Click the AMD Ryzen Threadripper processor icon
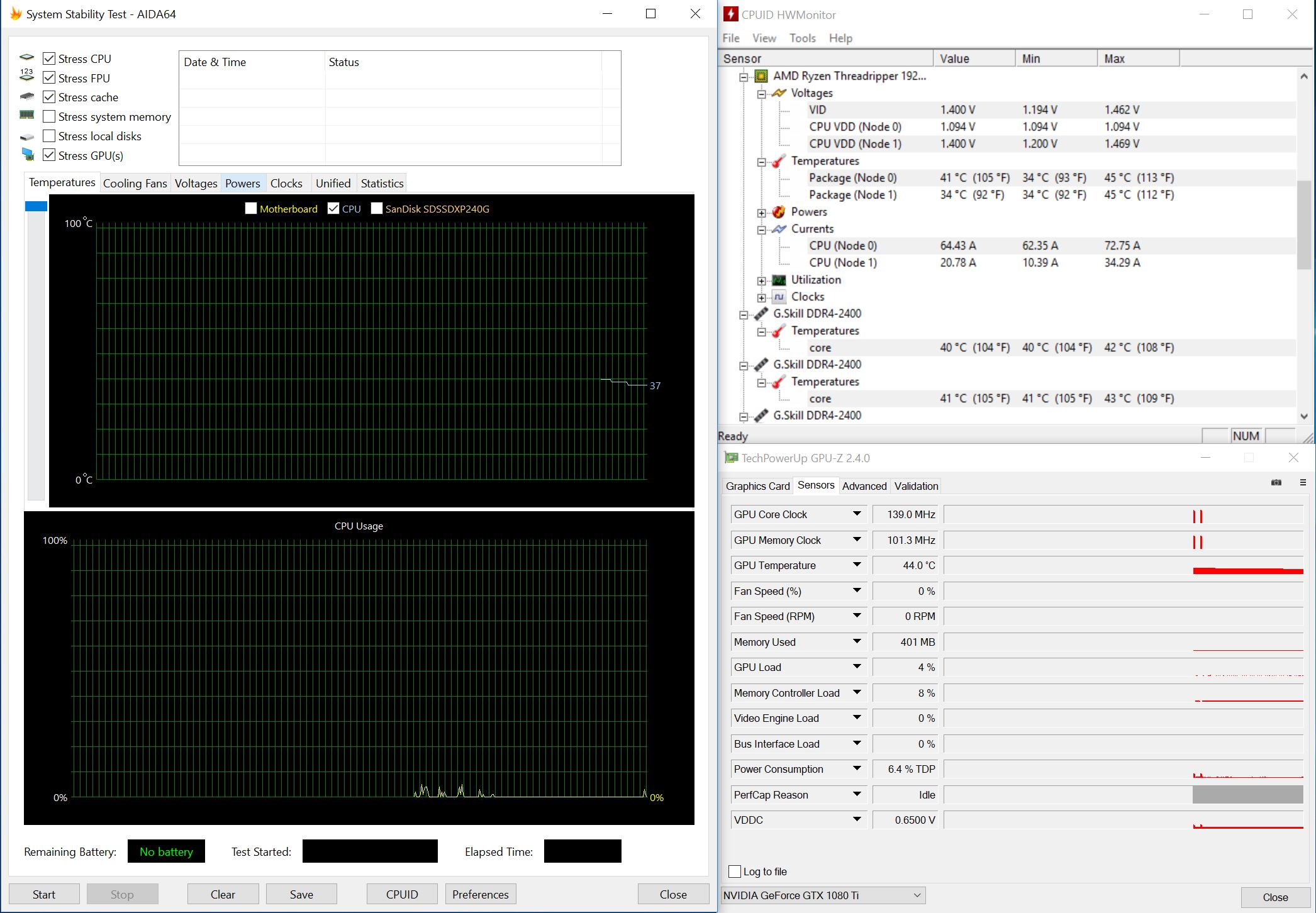This screenshot has width=1316, height=913. click(x=761, y=76)
